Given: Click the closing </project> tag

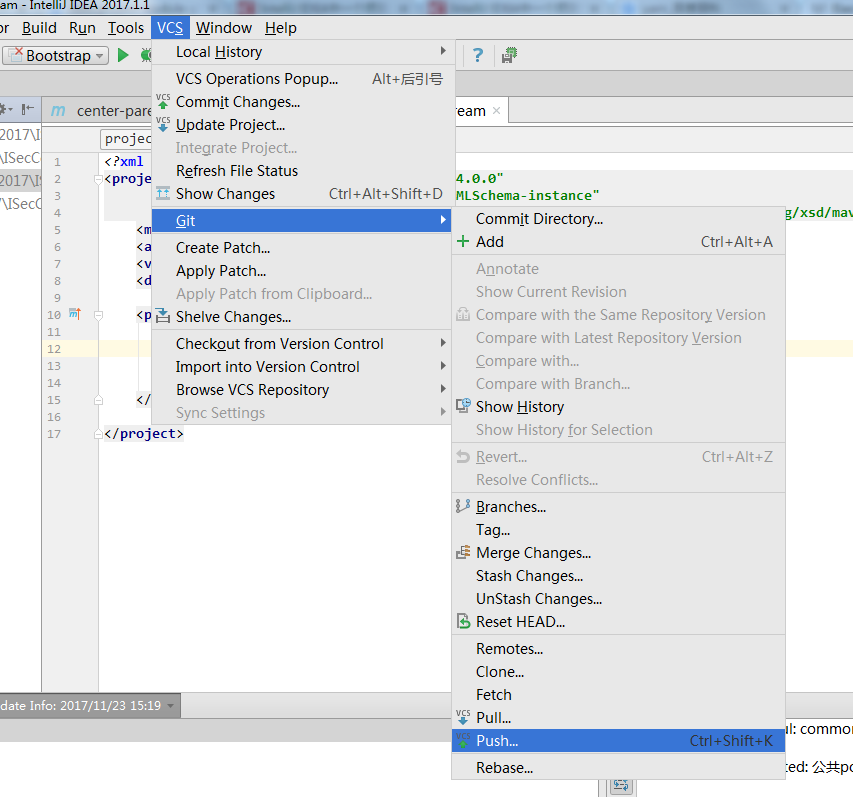Looking at the screenshot, I should point(144,434).
